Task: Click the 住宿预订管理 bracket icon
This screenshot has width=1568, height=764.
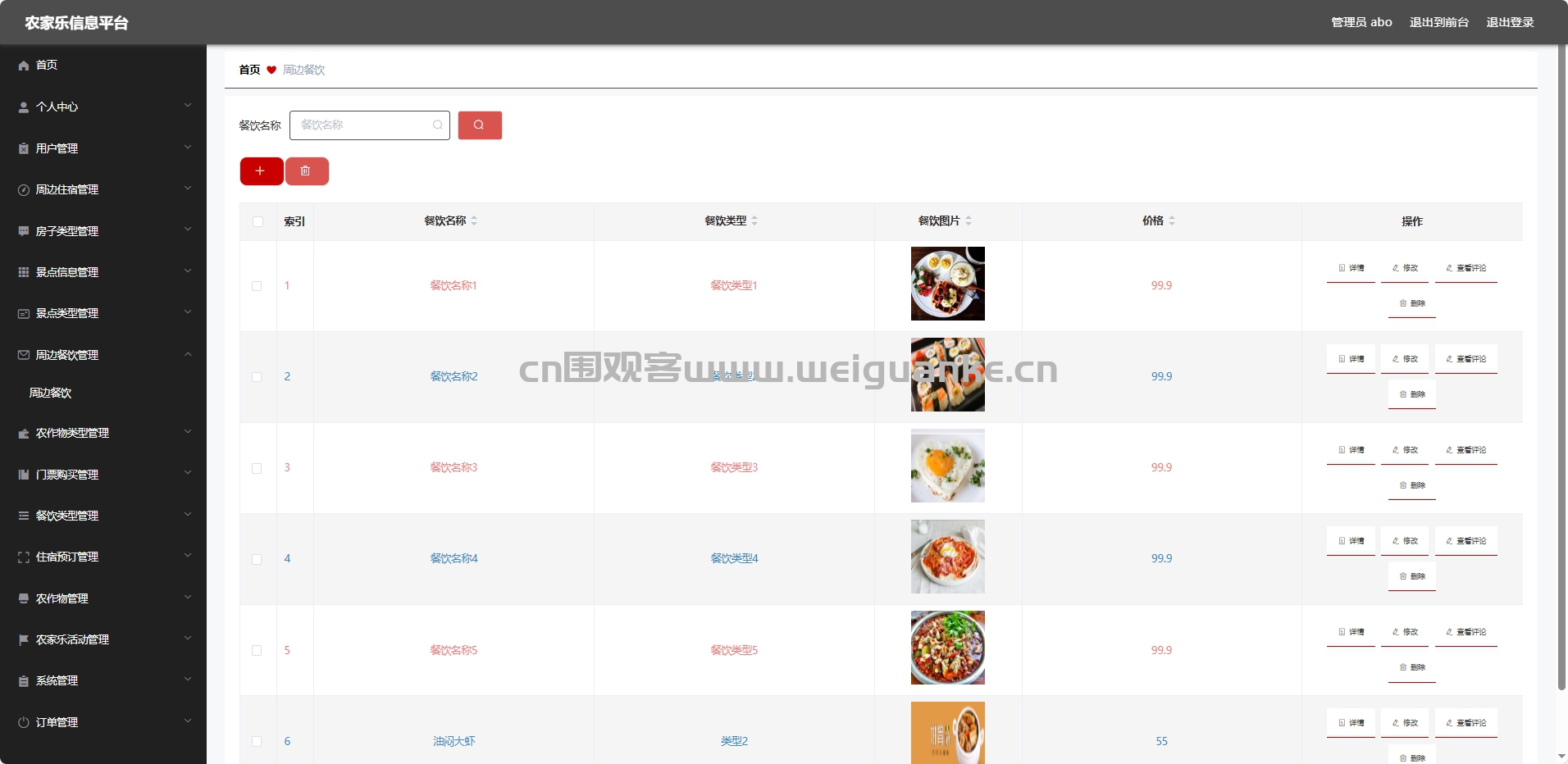Action: 24,557
